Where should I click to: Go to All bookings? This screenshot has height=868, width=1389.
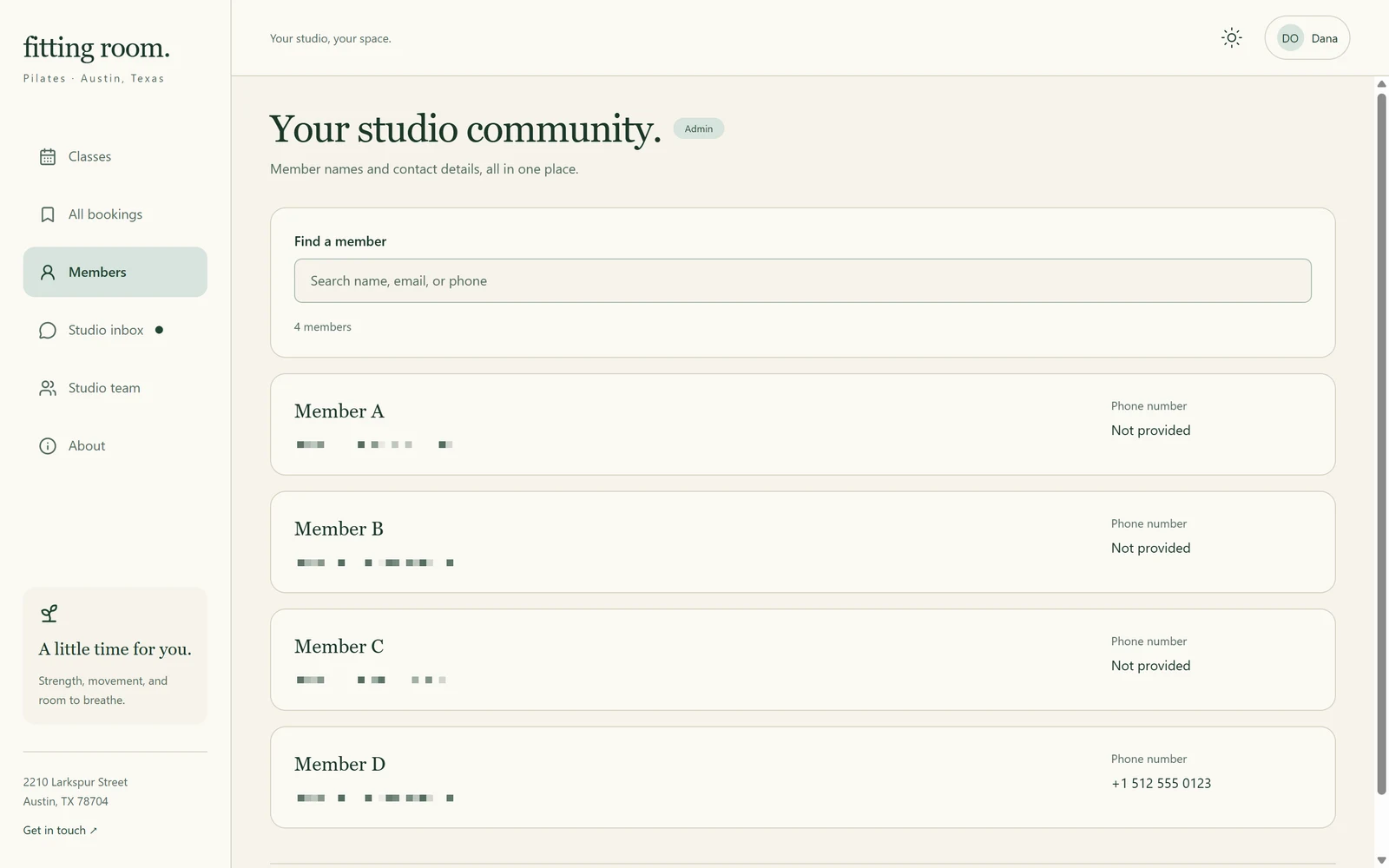tap(115, 214)
